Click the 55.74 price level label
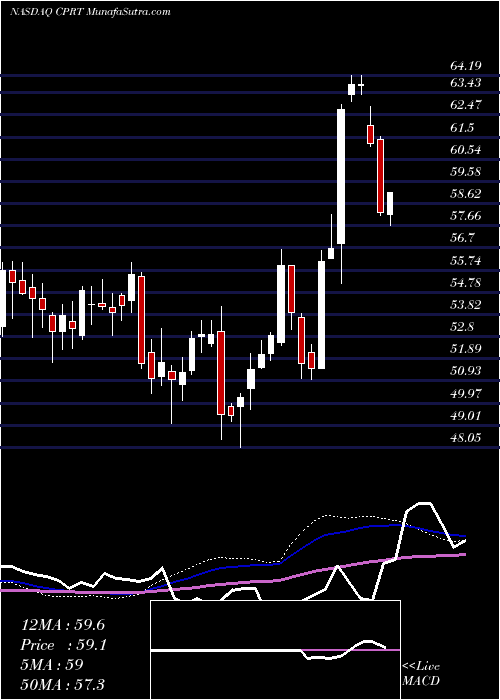The height and width of the screenshot is (700, 500). point(466,260)
